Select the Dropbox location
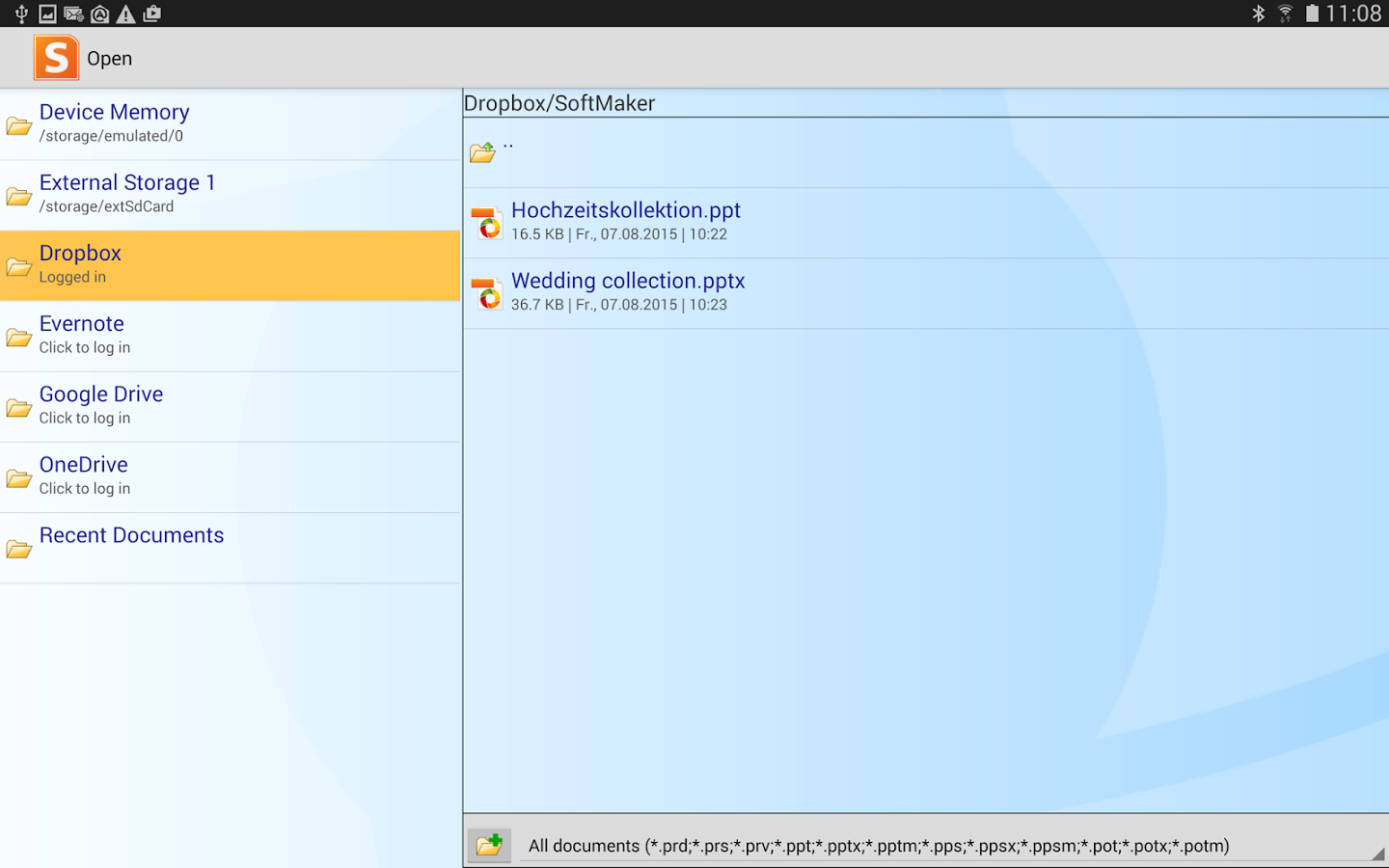Image resolution: width=1389 pixels, height=868 pixels. click(231, 265)
